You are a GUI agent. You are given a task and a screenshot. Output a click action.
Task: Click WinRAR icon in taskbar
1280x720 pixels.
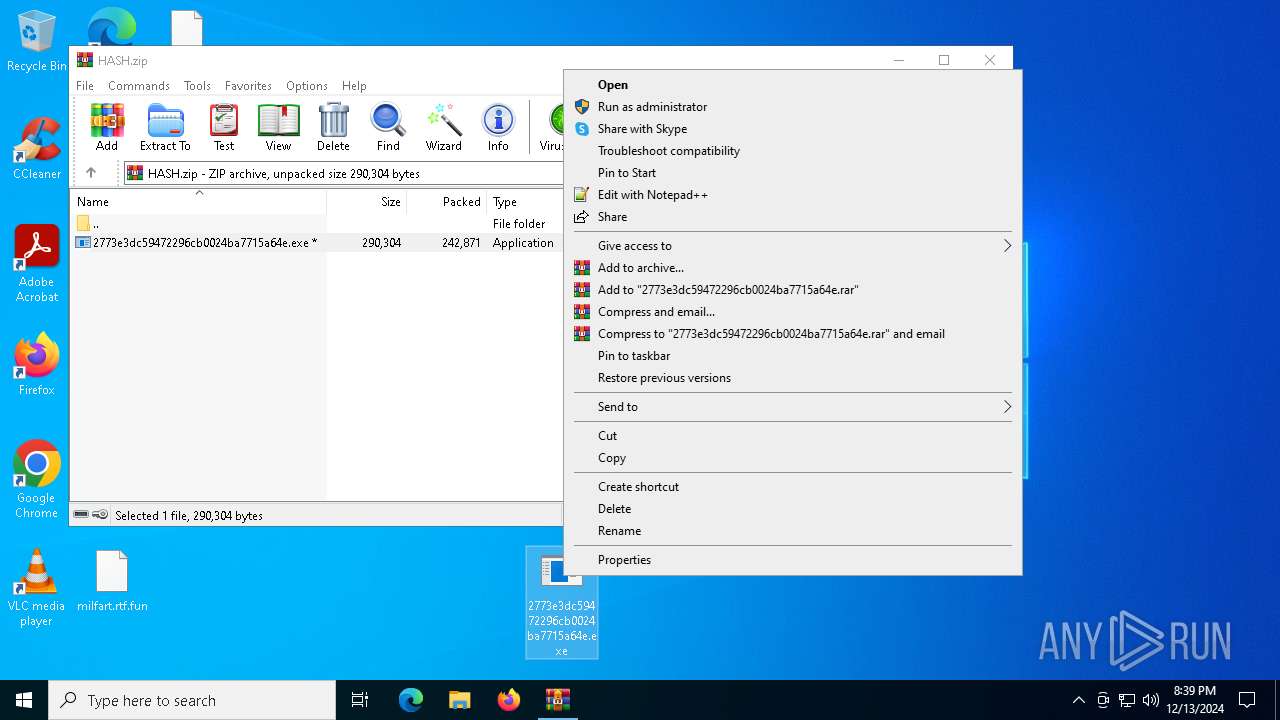(557, 700)
